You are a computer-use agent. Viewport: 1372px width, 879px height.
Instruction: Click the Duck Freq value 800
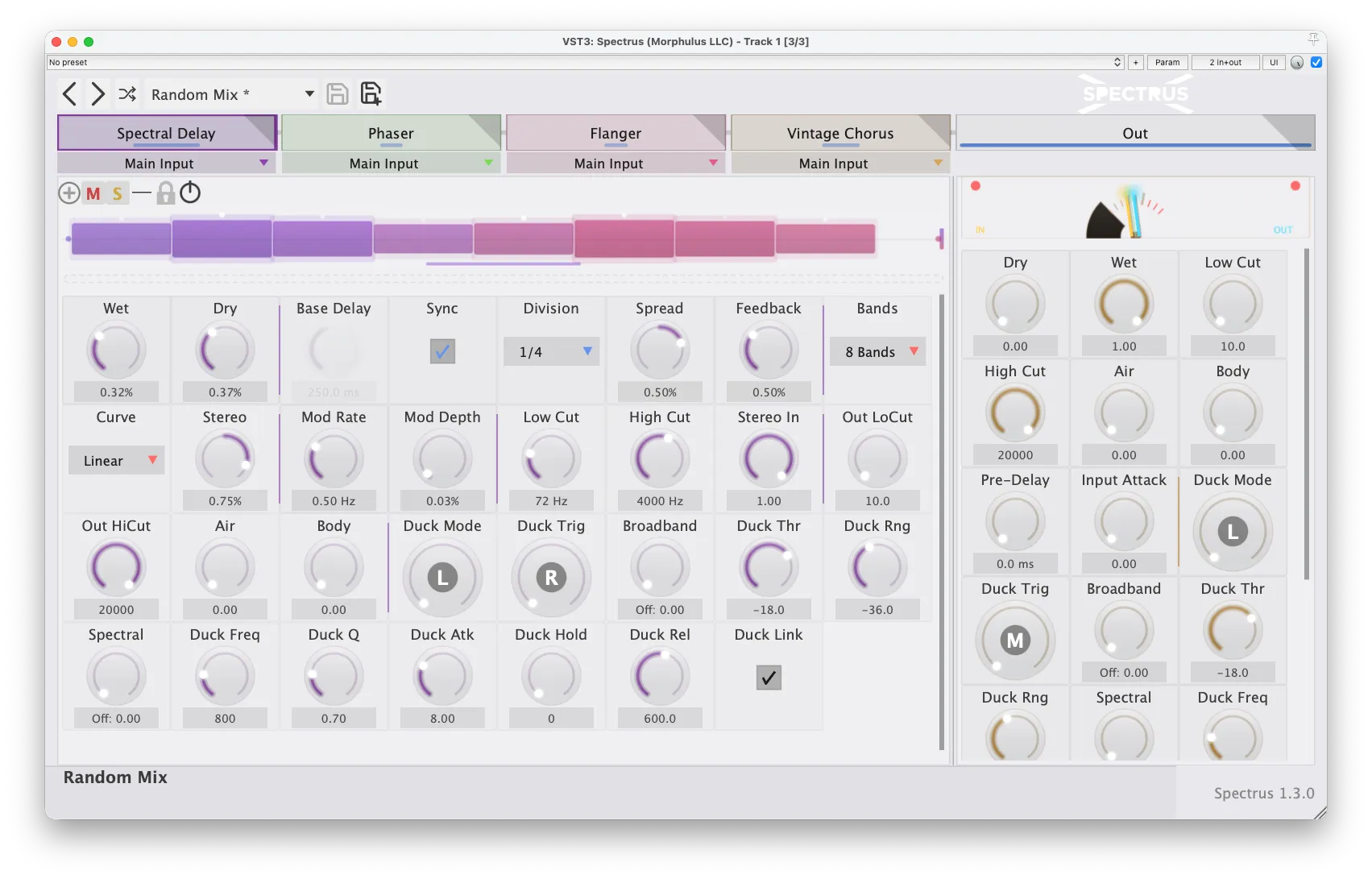click(x=225, y=719)
